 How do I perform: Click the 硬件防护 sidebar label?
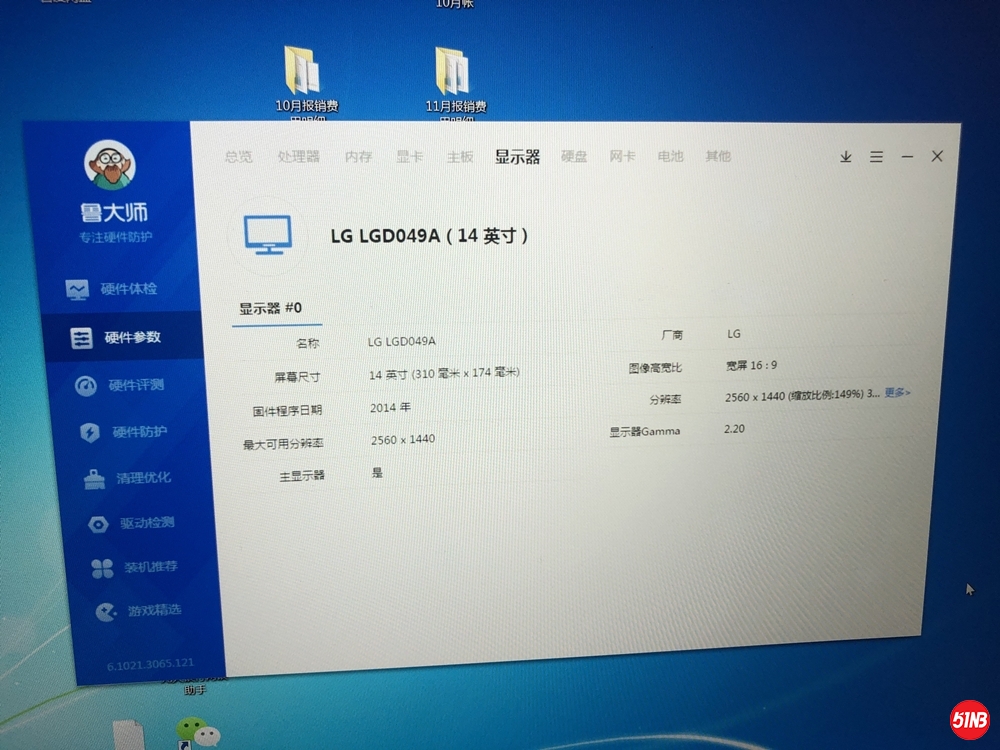[140, 432]
